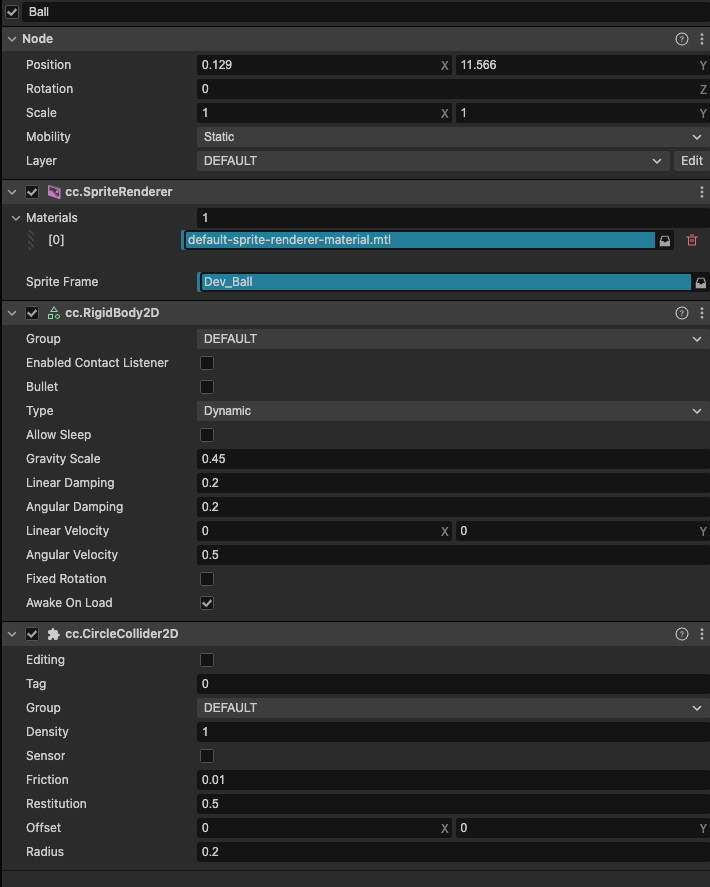Viewport: 710px width, 887px height.
Task: Click the Ball node name field
Action: click(365, 12)
